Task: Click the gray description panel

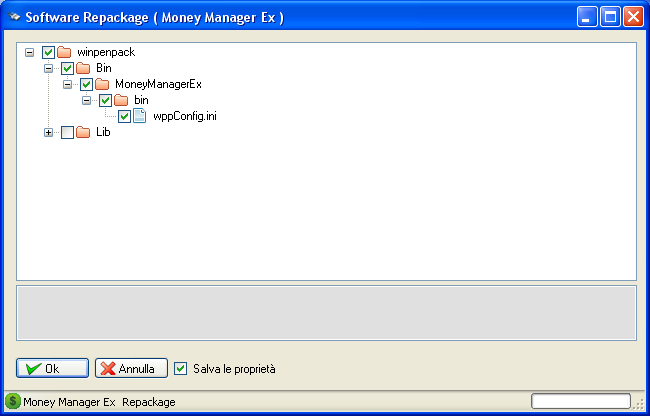Action: coord(326,313)
